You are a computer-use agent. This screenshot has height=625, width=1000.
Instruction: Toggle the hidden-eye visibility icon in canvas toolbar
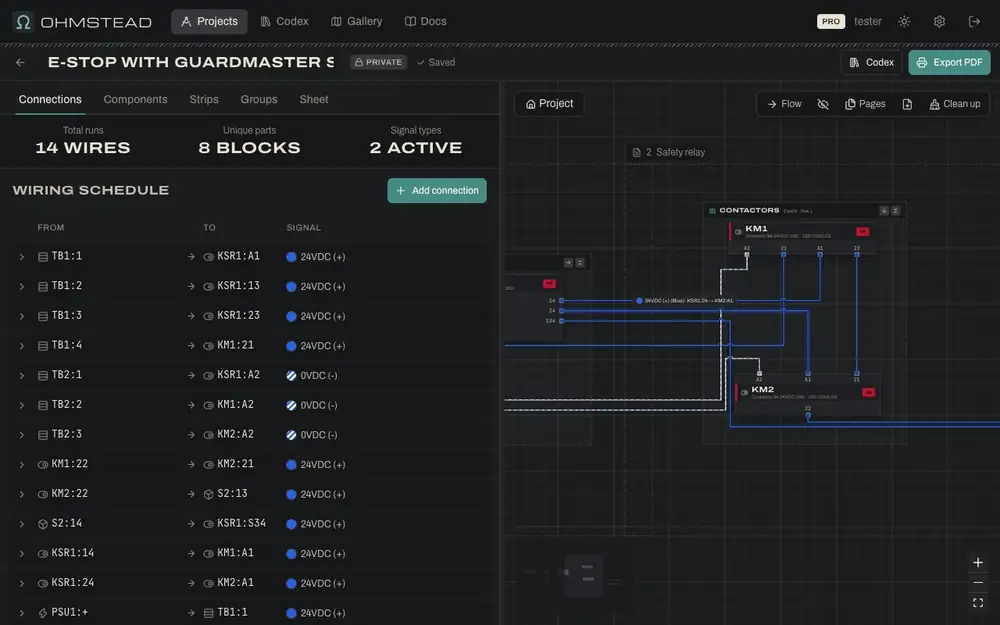click(x=823, y=104)
